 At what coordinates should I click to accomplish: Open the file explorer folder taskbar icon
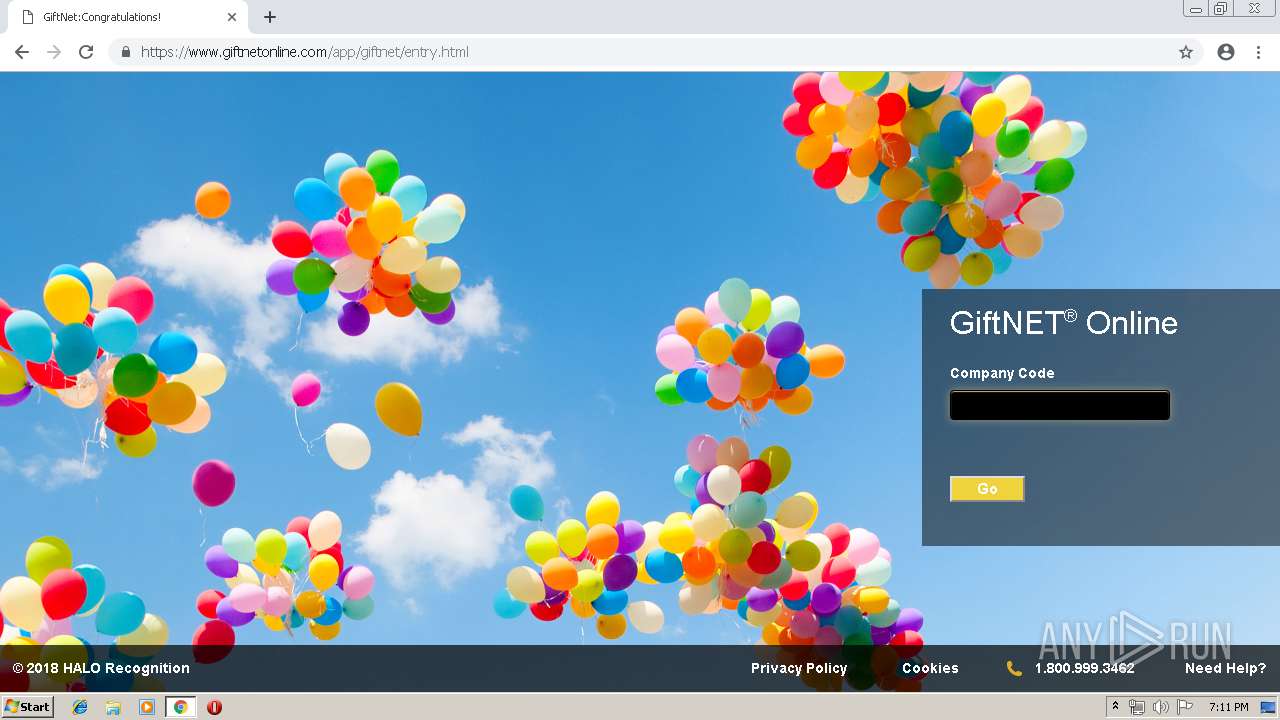point(113,707)
